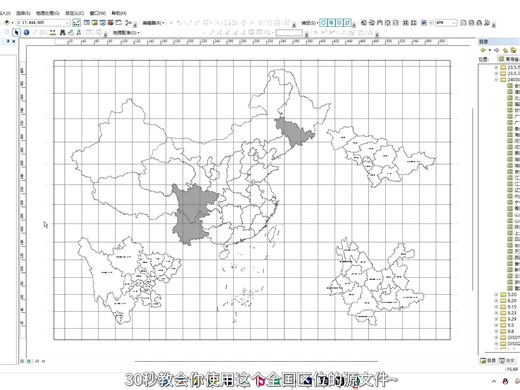Open the Python window icon

118,23
